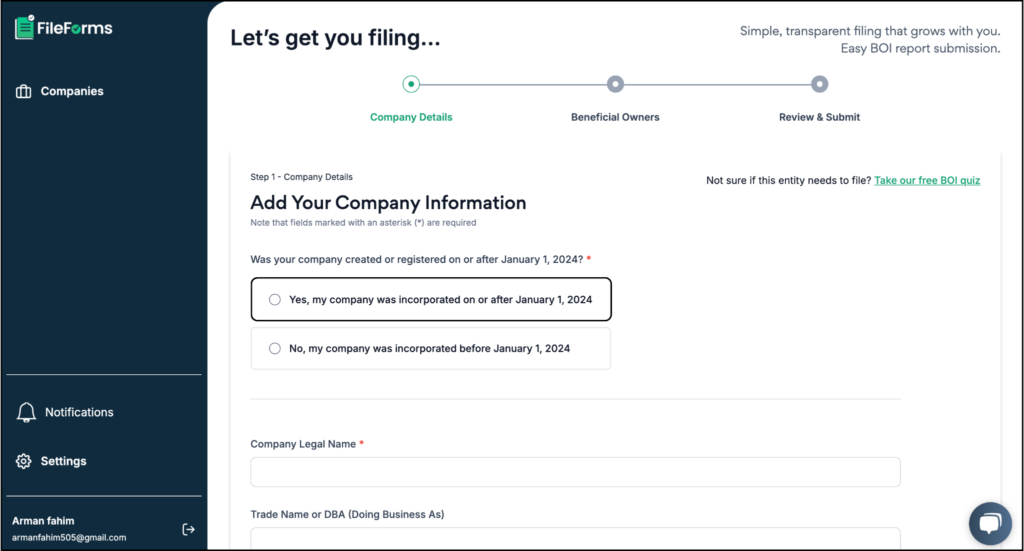Click the user name Arman fahim
The width and height of the screenshot is (1024, 551).
click(x=43, y=521)
